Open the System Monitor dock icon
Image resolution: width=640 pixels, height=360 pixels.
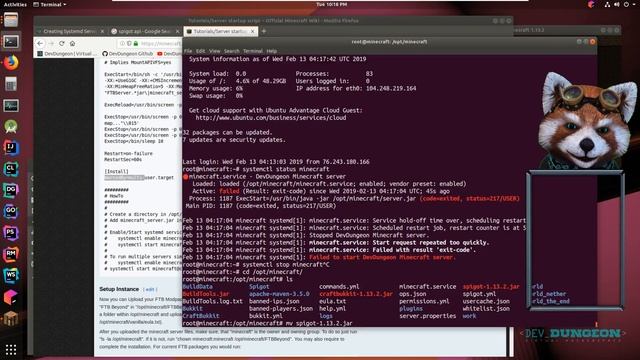(11, 105)
